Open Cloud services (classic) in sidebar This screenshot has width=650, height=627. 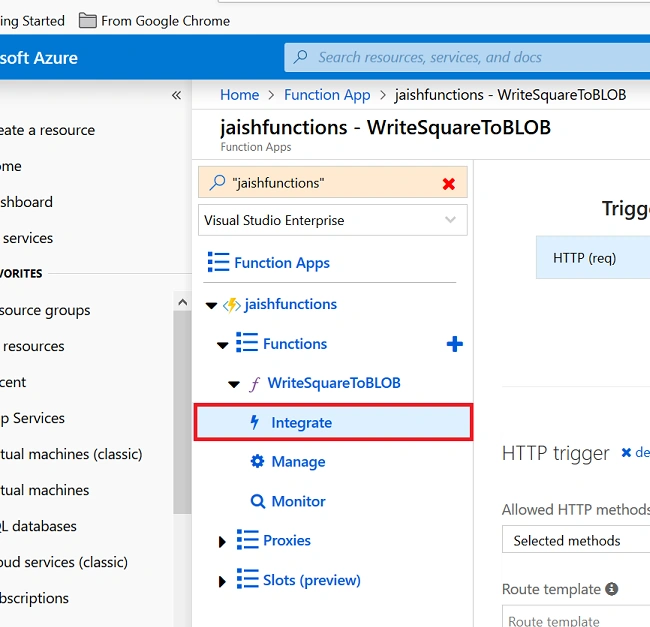[64, 562]
